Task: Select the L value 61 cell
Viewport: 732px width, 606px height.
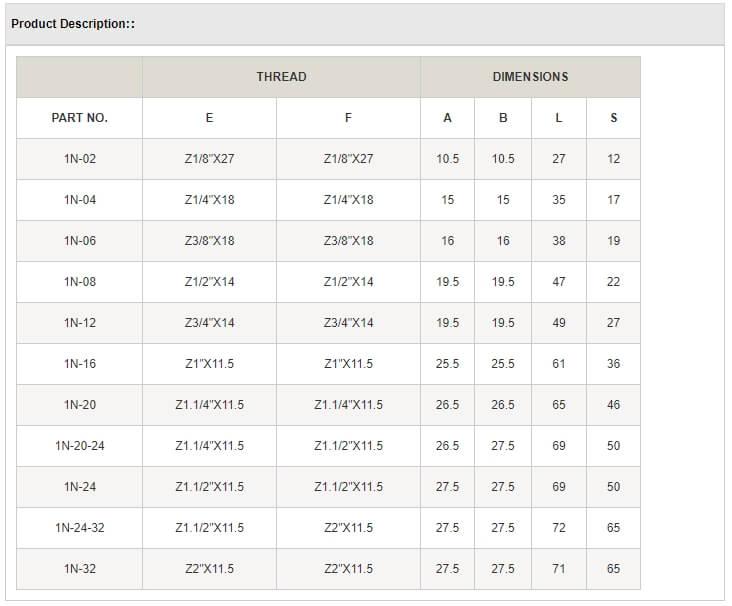Action: [558, 364]
